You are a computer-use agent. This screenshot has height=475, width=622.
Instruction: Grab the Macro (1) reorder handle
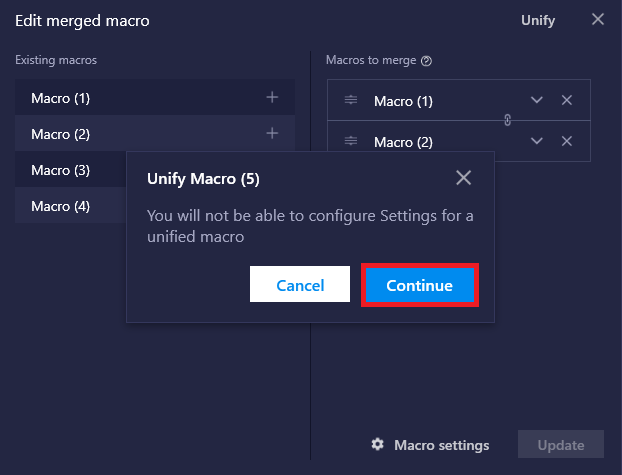(x=351, y=100)
